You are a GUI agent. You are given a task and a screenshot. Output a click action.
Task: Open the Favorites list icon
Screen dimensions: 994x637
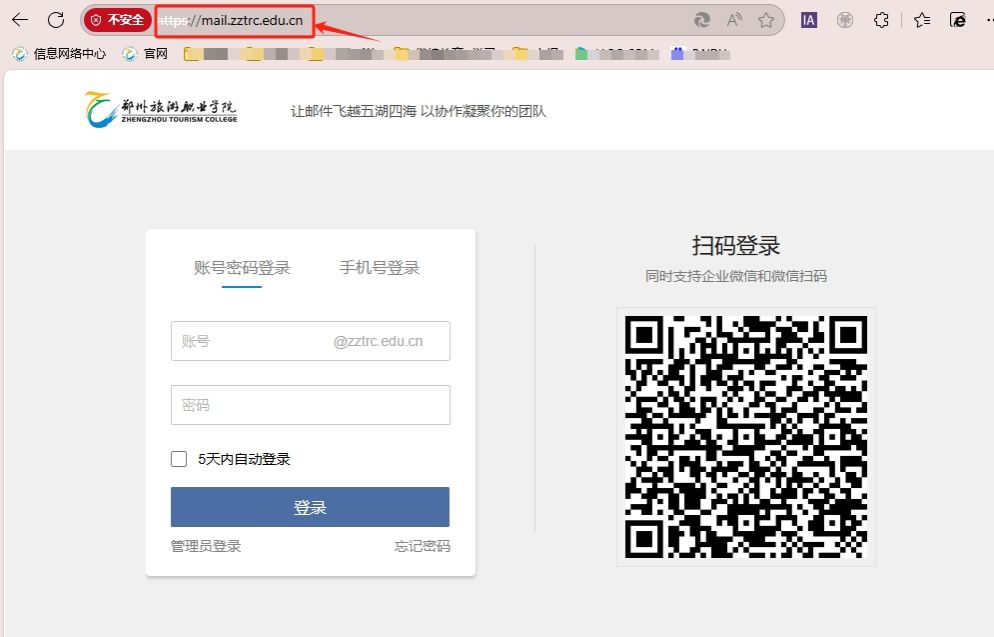tap(922, 20)
